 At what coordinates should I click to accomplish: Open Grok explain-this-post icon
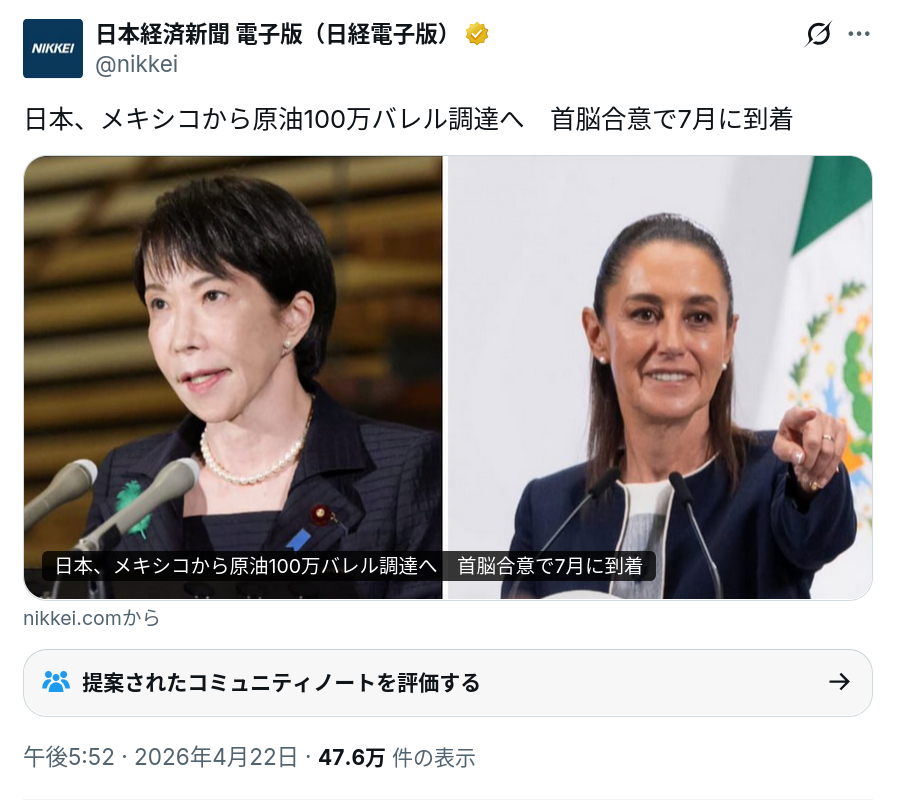(818, 34)
